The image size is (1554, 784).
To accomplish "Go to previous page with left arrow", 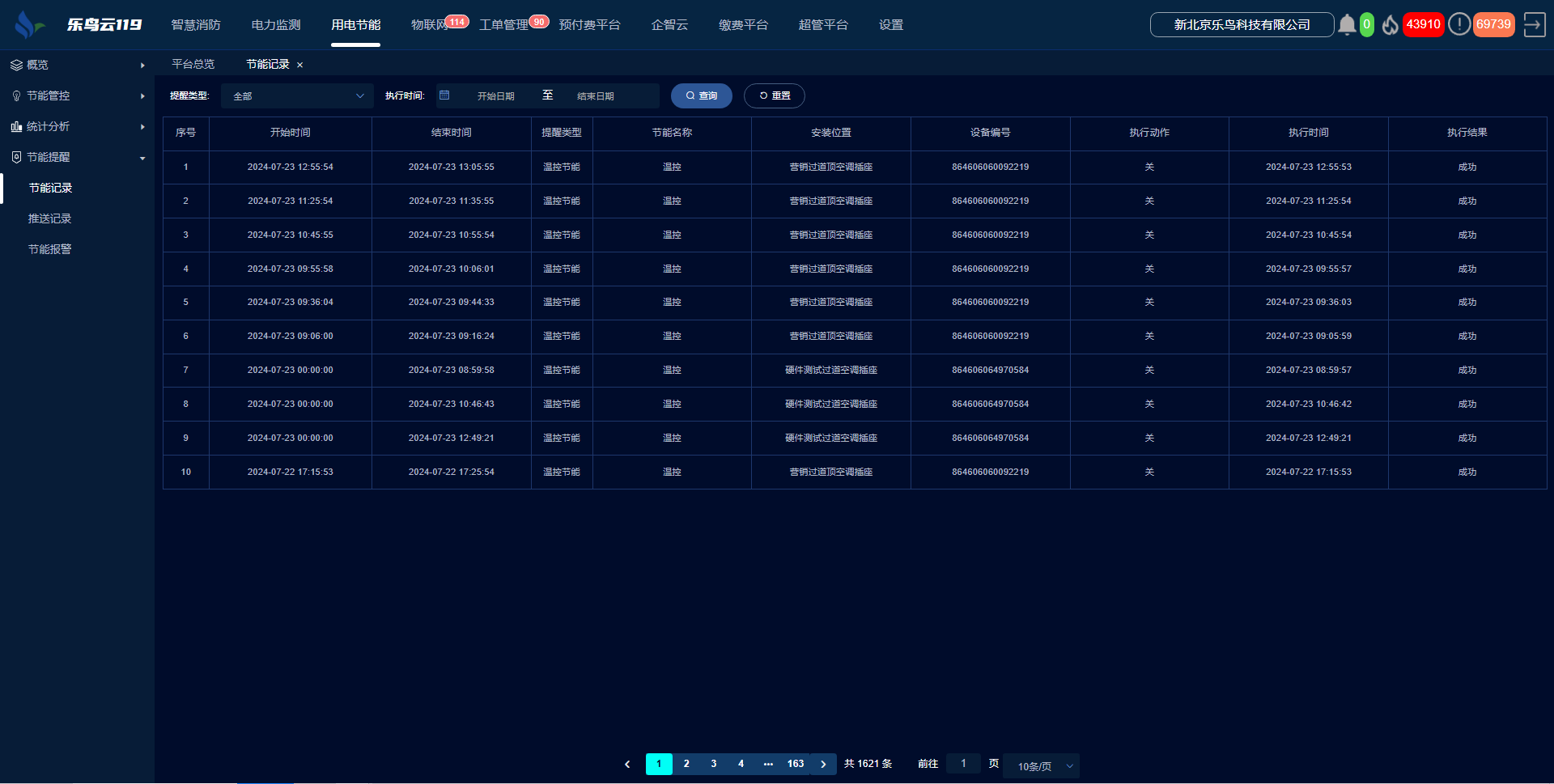I will (x=627, y=764).
